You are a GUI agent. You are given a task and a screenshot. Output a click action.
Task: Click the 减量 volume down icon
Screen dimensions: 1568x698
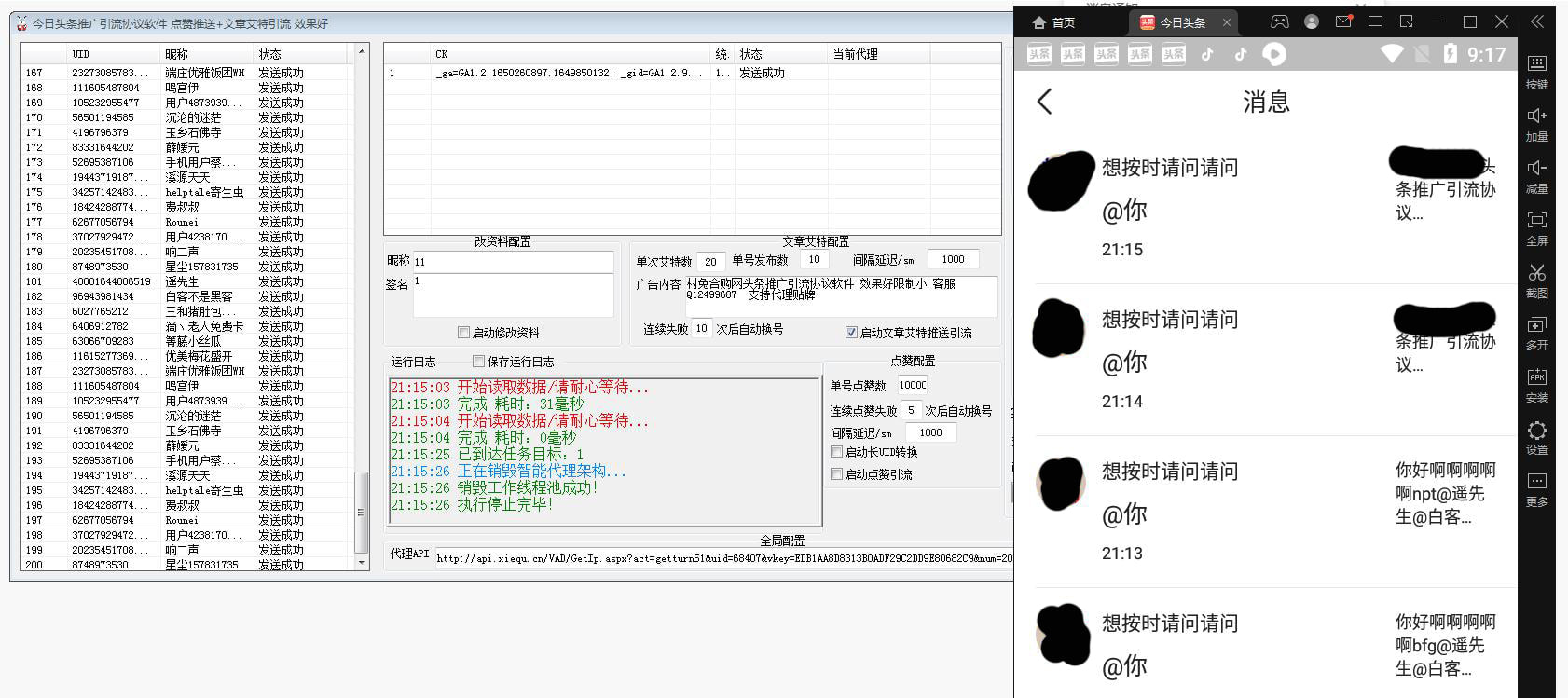point(1537,168)
